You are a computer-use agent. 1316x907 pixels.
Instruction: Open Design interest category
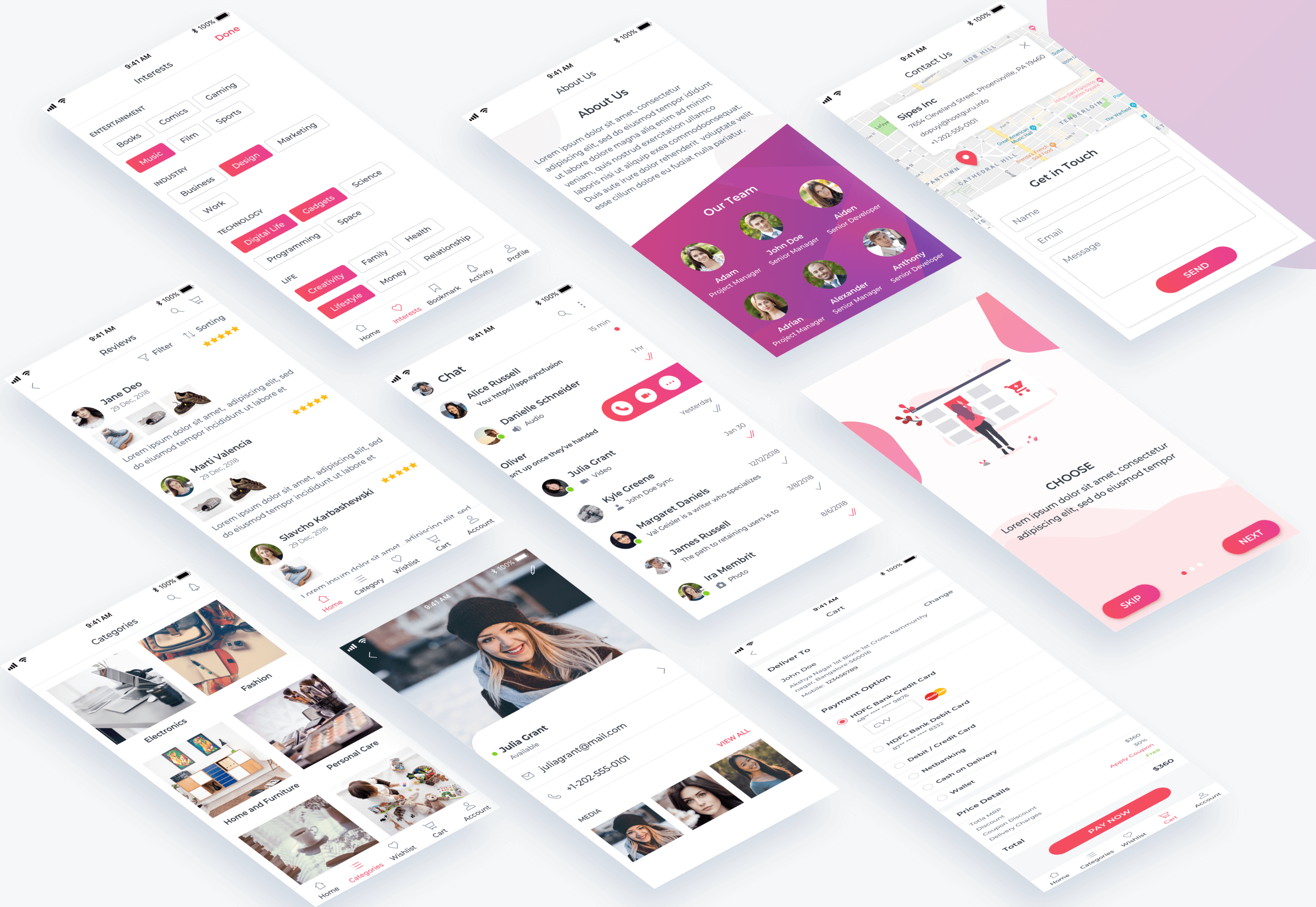tap(245, 162)
